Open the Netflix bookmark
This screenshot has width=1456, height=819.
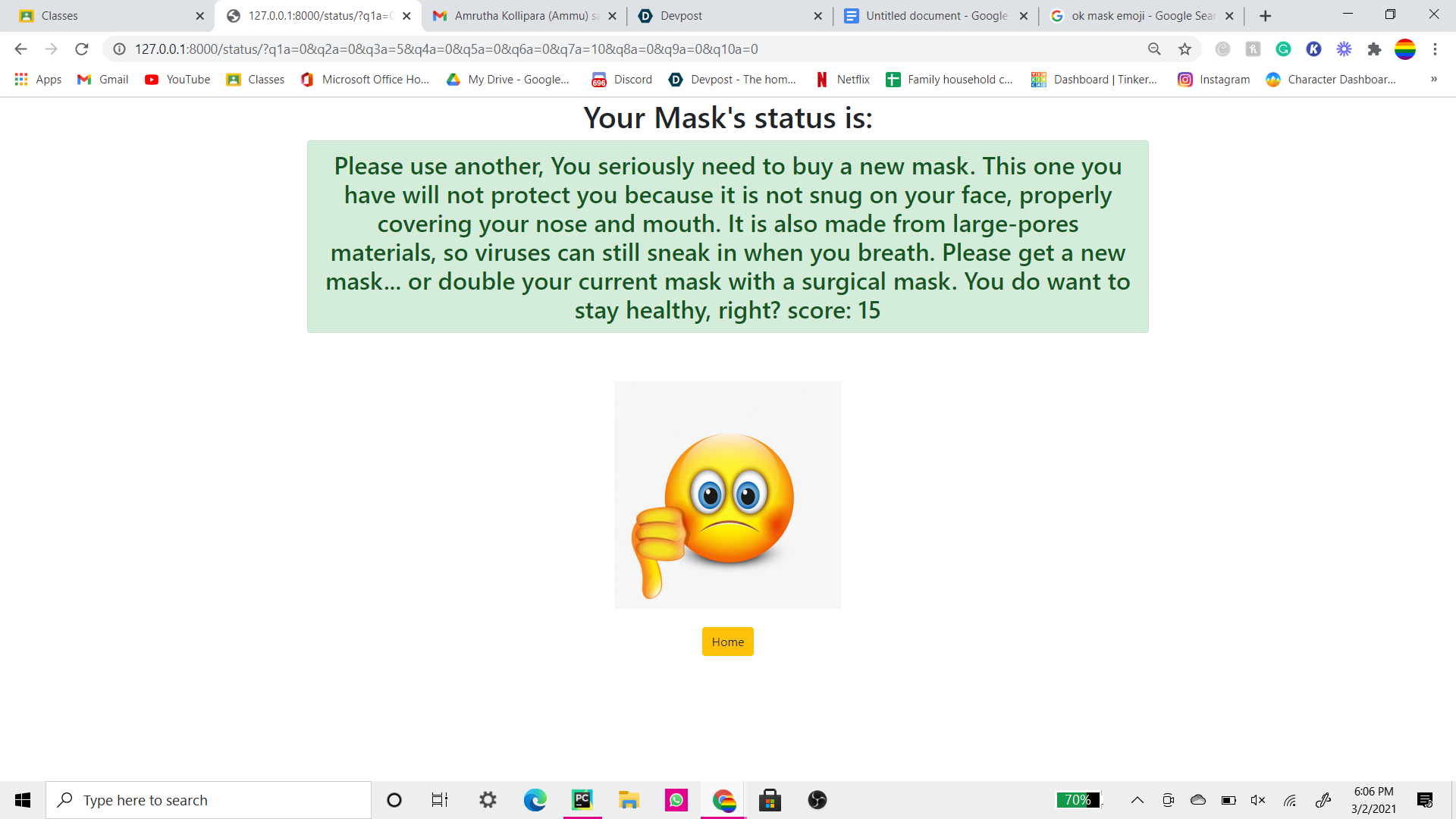pyautogui.click(x=842, y=80)
